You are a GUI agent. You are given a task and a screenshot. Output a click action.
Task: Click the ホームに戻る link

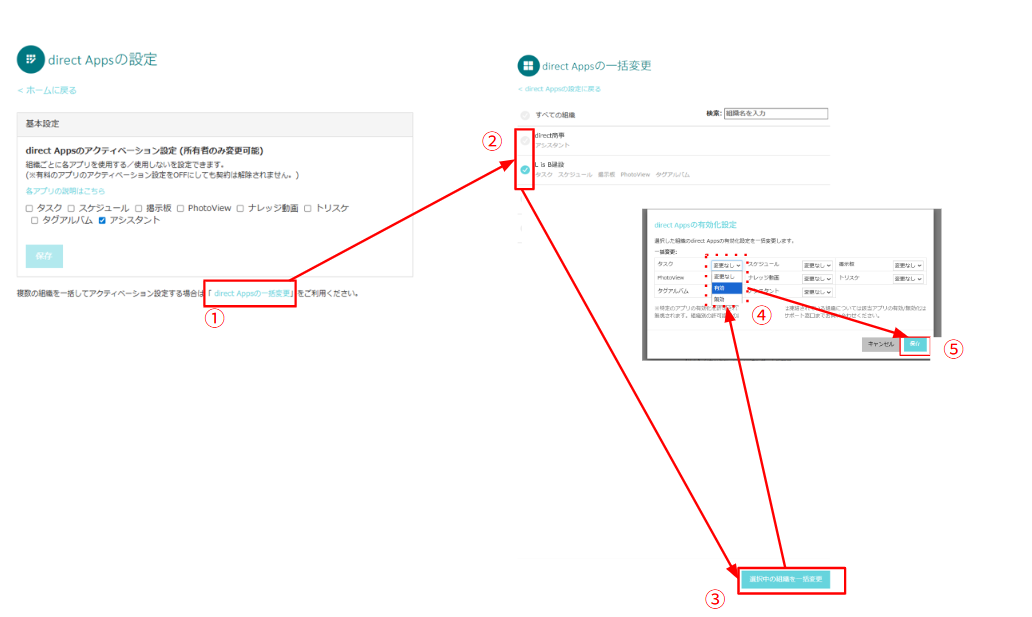(x=47, y=90)
